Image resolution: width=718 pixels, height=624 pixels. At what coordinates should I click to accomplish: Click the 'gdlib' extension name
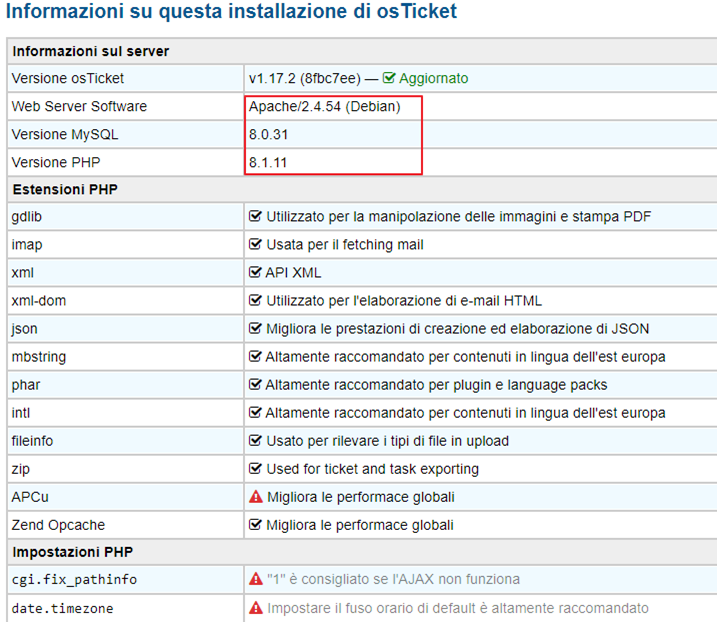click(x=27, y=217)
